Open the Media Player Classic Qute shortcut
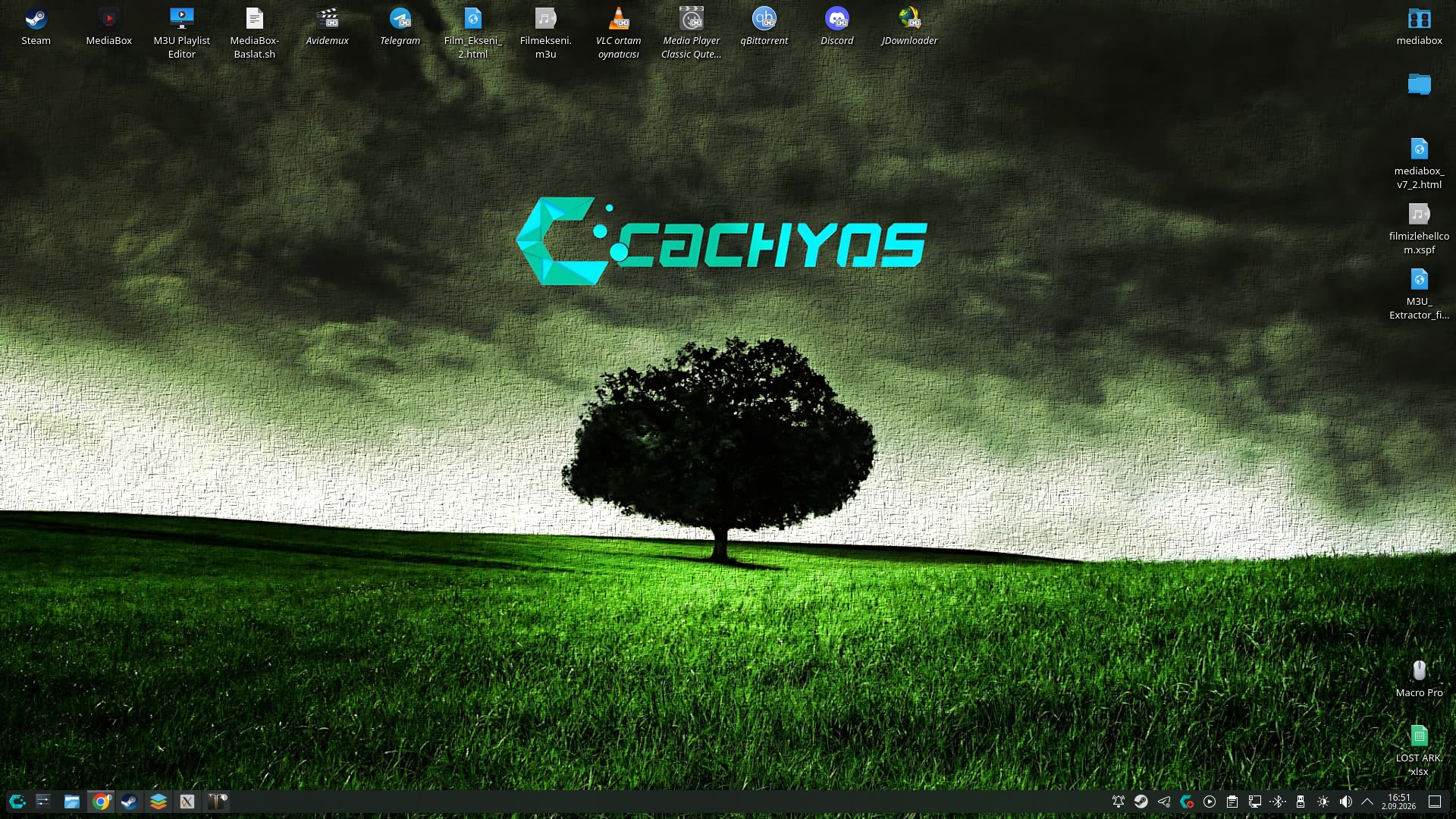 point(691,33)
